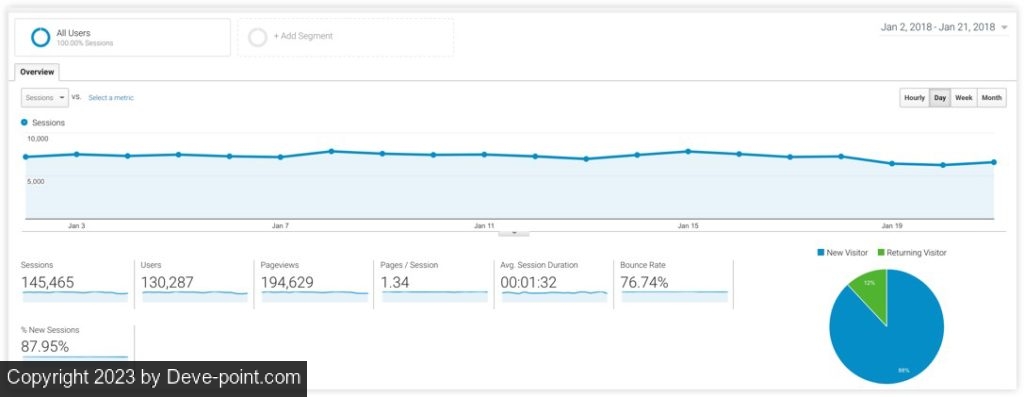The width and height of the screenshot is (1024, 397).
Task: Switch chart granularity to Hourly
Action: [x=914, y=98]
